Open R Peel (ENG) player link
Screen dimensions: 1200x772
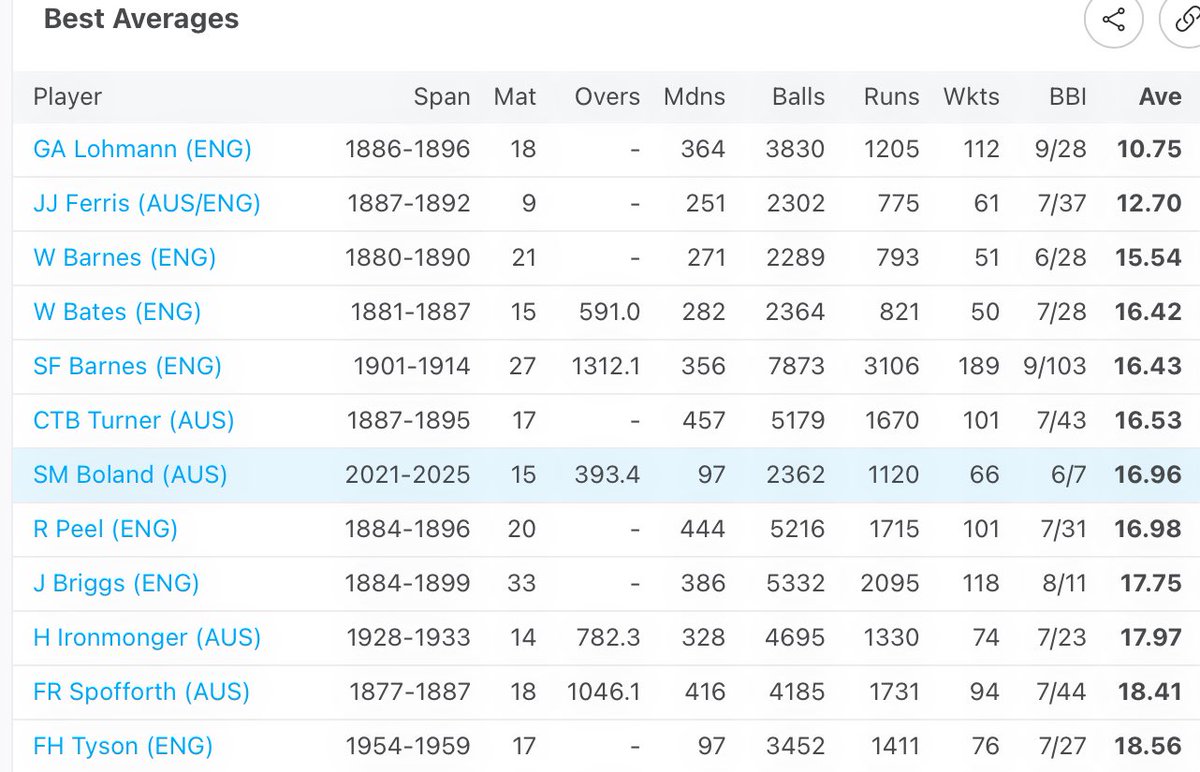[105, 528]
